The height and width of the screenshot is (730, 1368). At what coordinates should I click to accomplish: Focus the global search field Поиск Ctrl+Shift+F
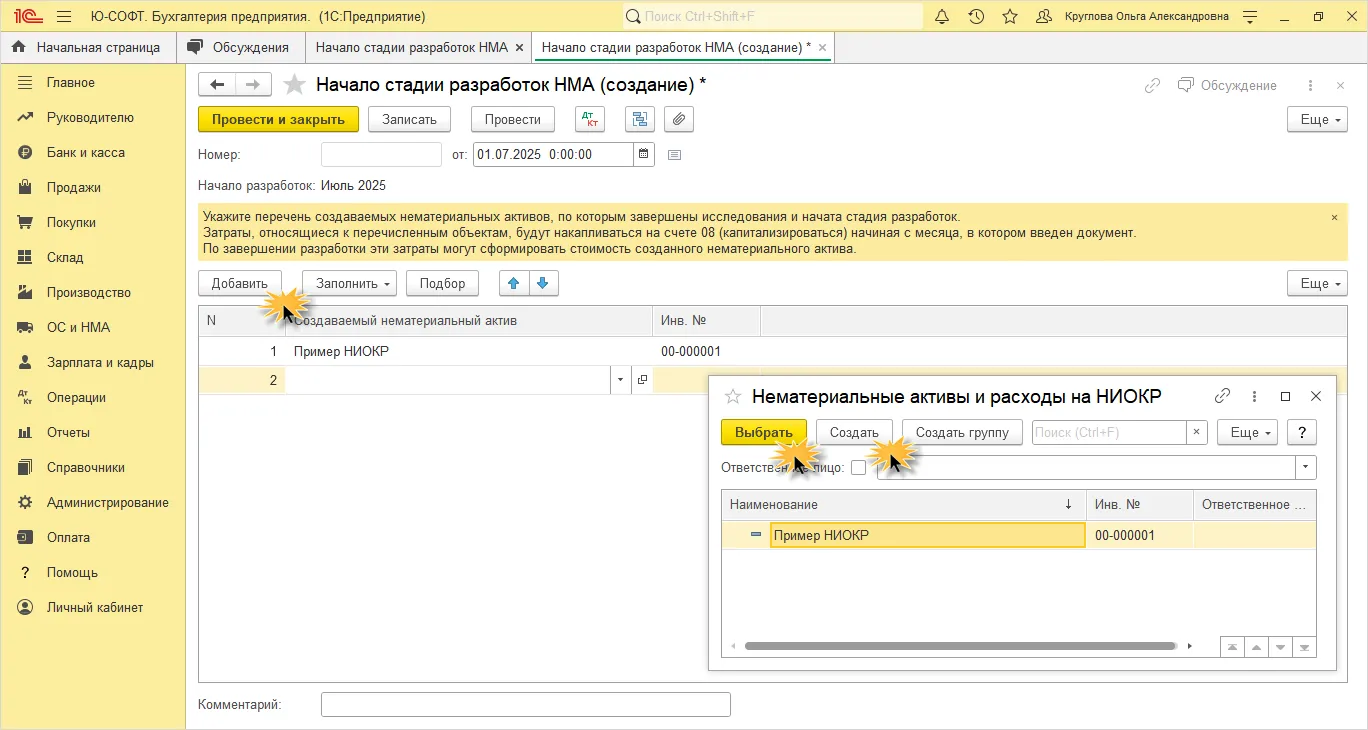pos(774,16)
